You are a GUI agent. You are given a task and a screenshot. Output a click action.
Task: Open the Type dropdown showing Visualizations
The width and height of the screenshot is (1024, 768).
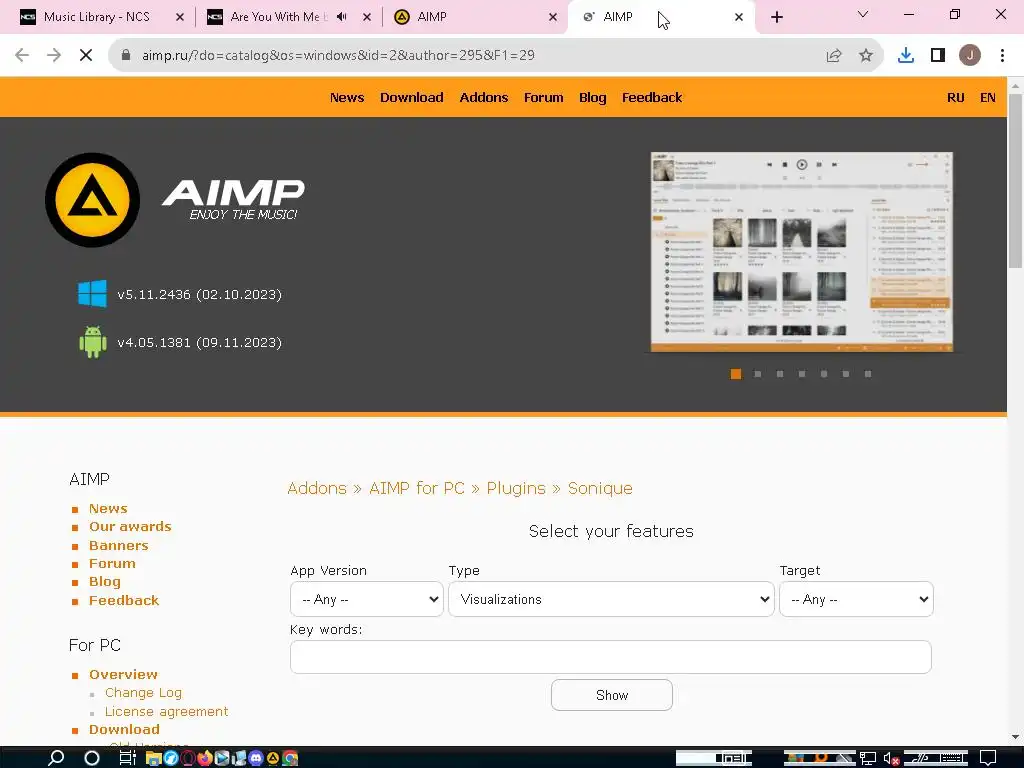[x=611, y=599]
